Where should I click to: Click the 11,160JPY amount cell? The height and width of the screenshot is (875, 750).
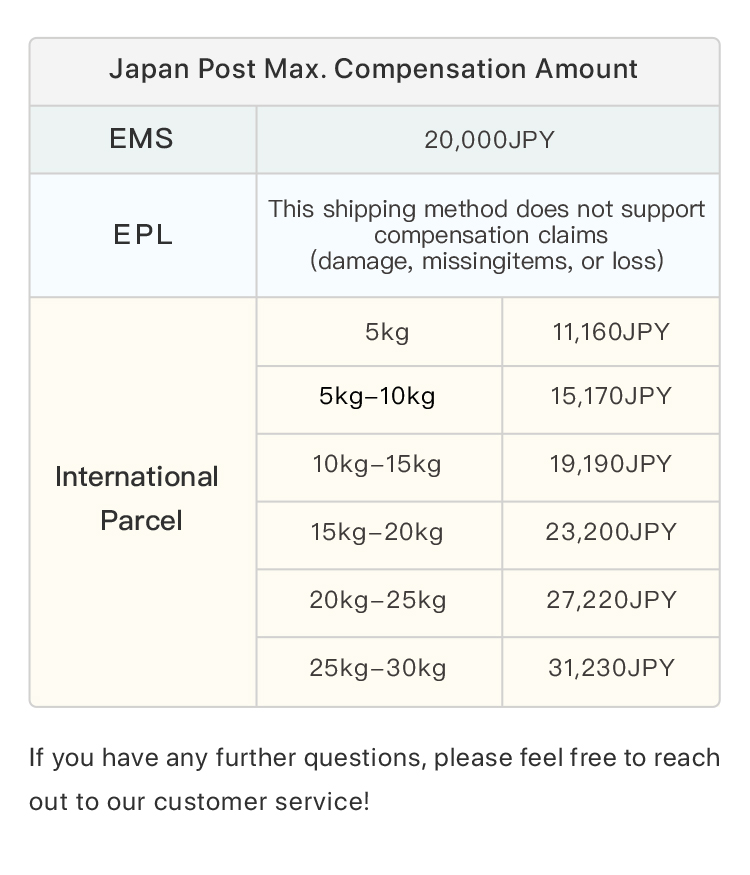tap(610, 332)
